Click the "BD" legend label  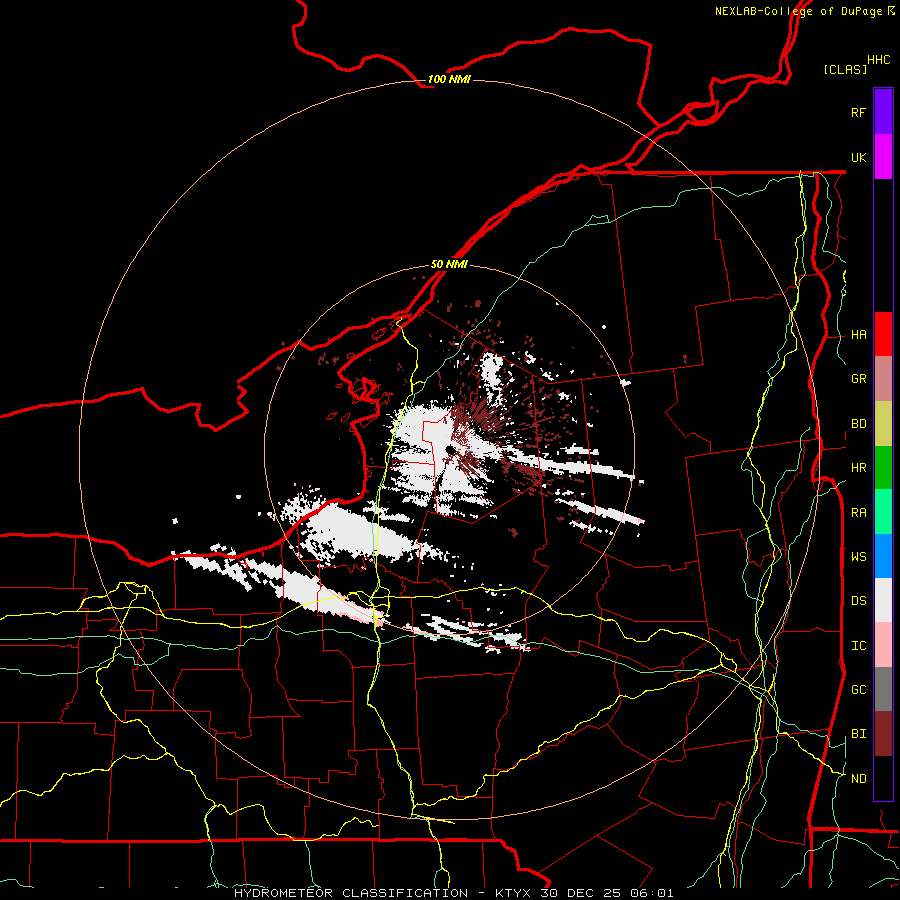[858, 424]
